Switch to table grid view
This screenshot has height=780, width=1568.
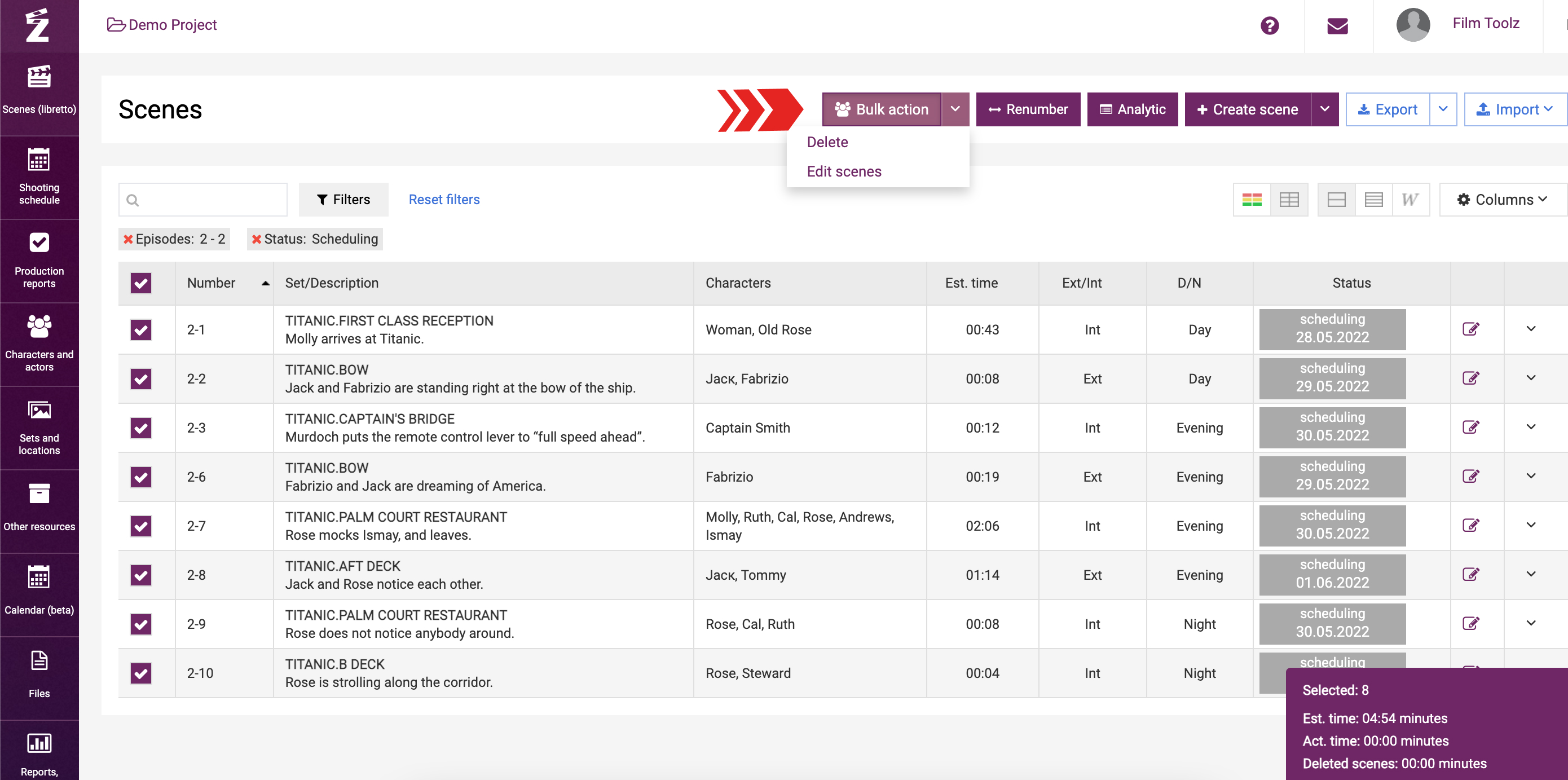coord(1289,200)
